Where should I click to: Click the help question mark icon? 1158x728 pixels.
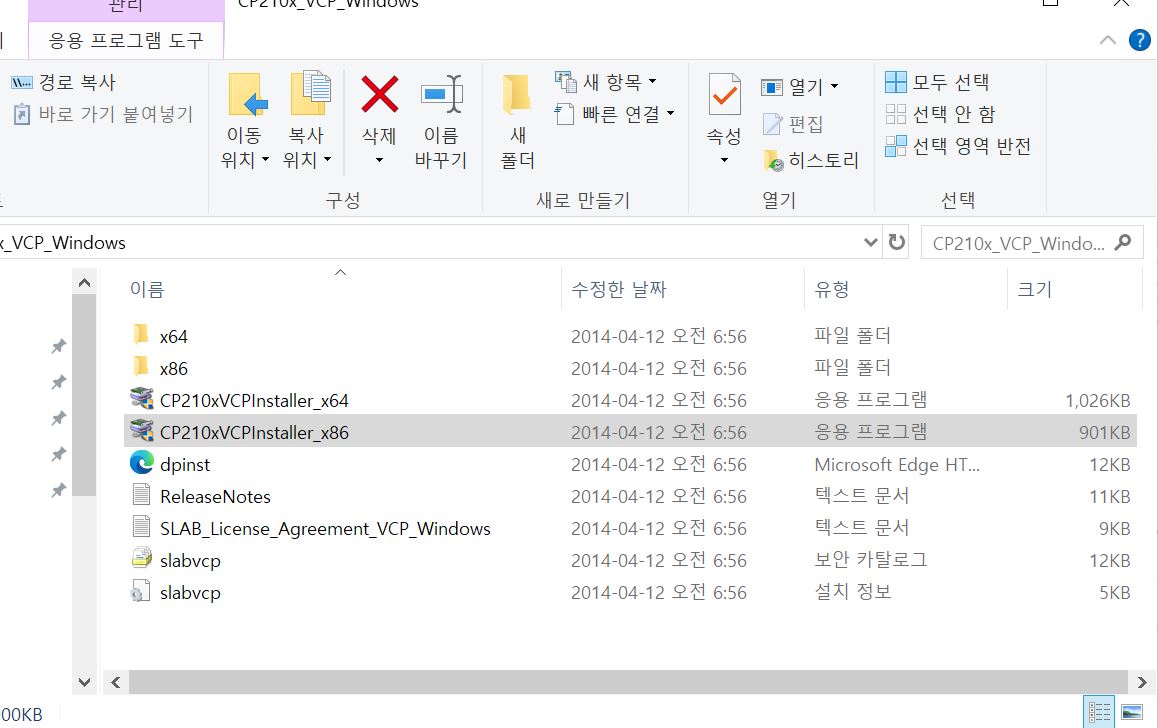[1139, 40]
